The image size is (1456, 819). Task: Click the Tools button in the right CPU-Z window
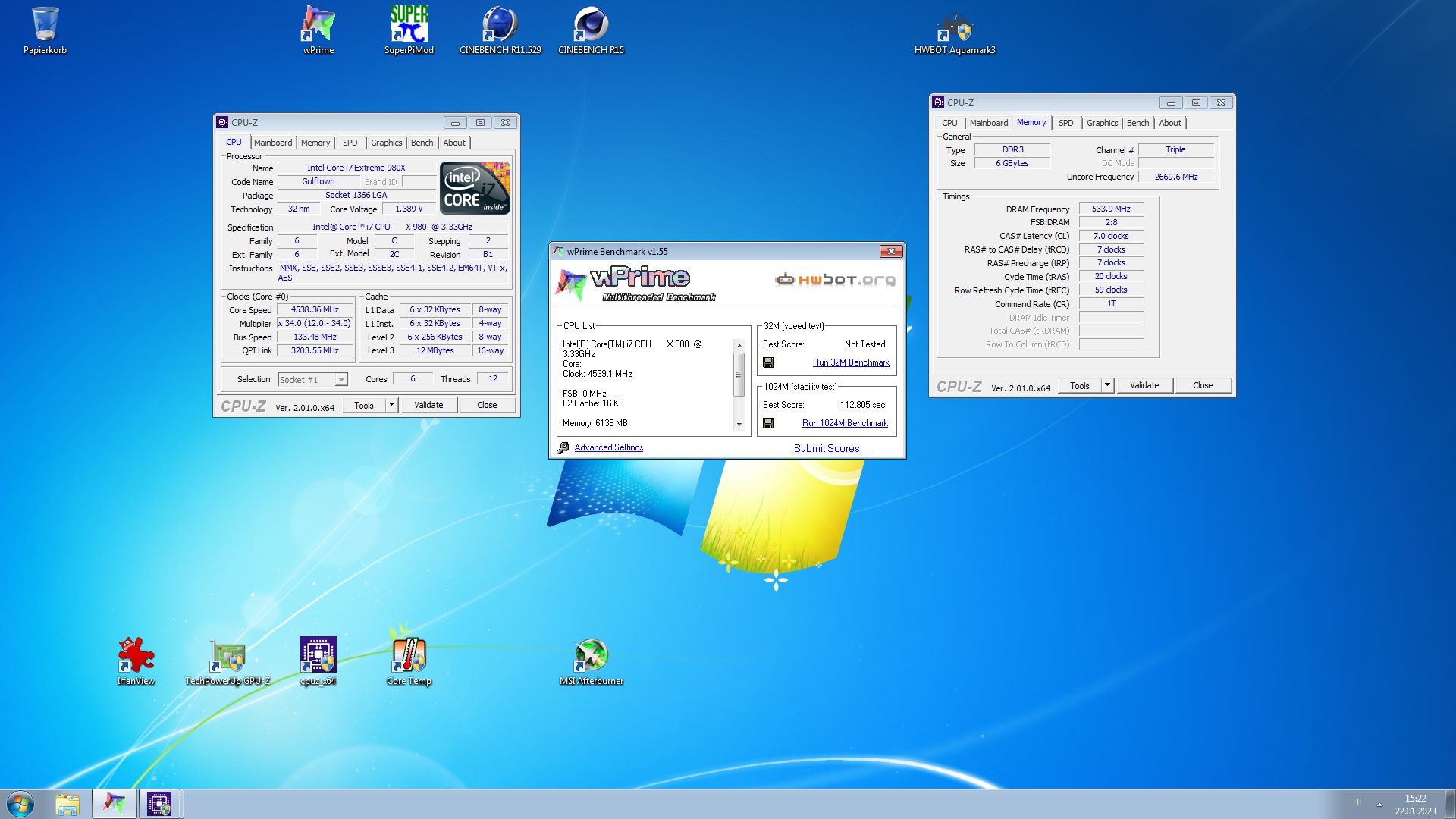(1080, 385)
